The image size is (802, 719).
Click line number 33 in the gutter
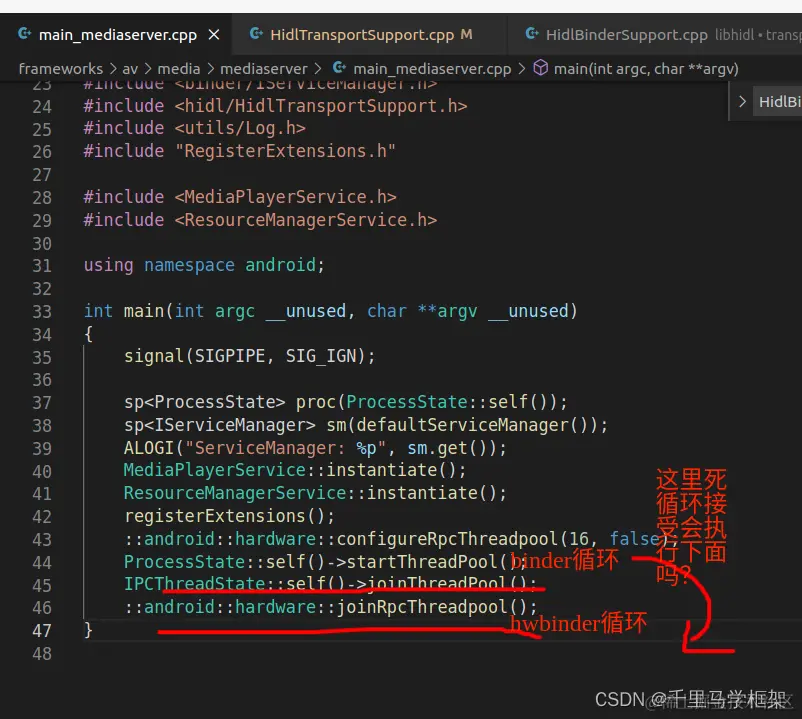[42, 312]
